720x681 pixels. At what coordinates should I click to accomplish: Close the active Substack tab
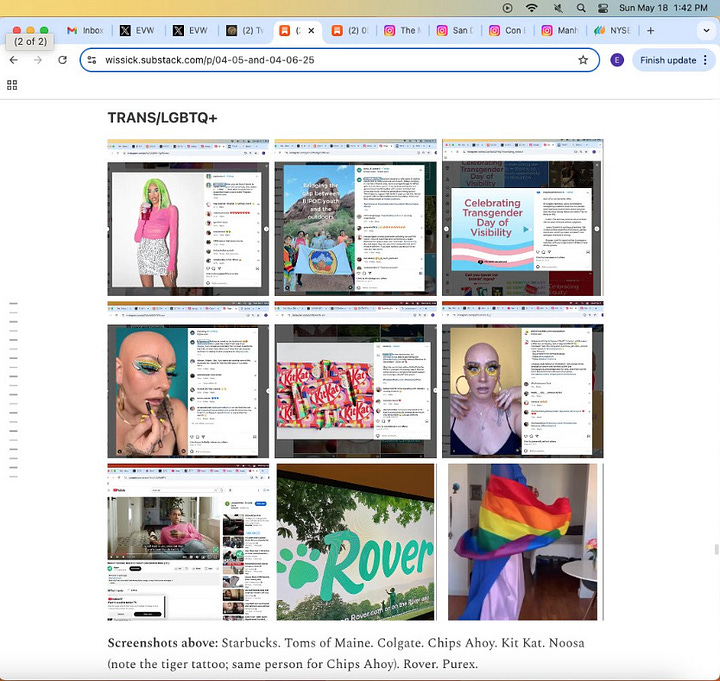click(x=311, y=31)
